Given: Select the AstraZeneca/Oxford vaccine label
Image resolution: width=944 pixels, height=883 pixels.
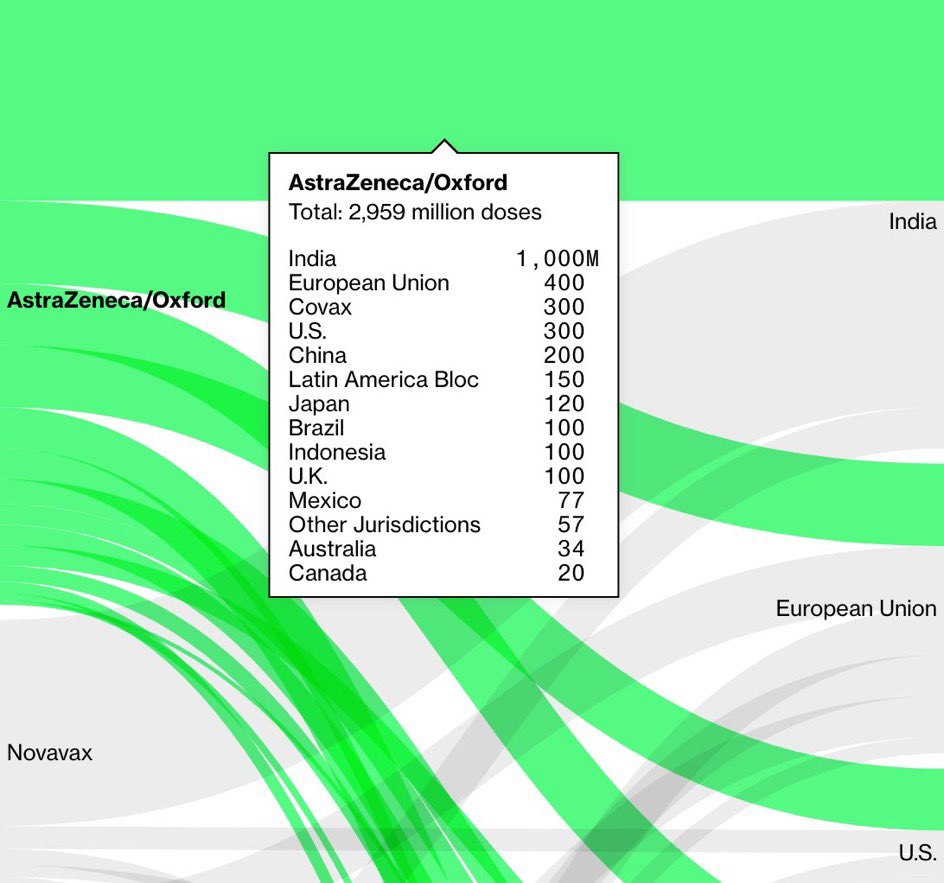Looking at the screenshot, I should (116, 300).
